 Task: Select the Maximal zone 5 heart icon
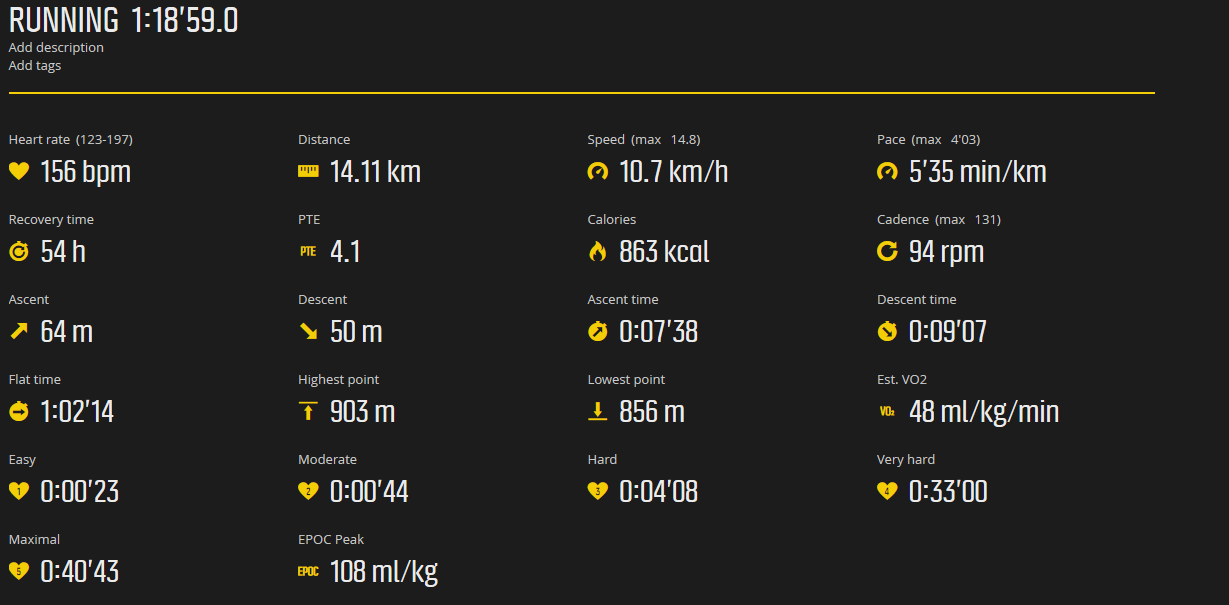pos(19,571)
